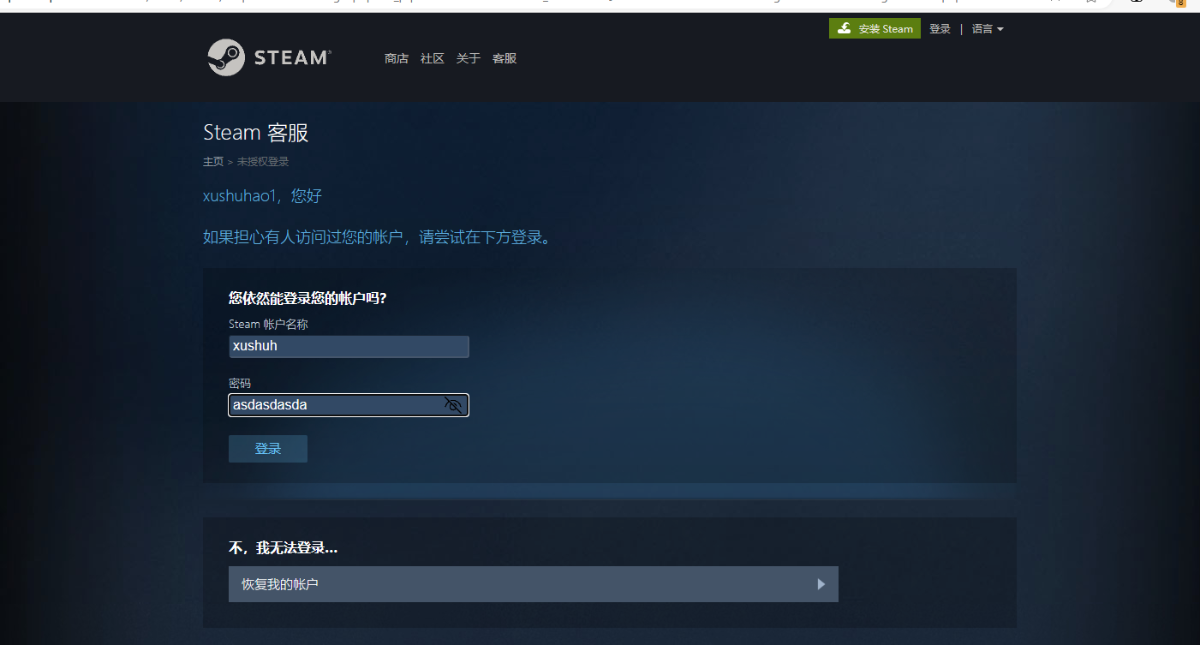Open the 社区 menu
This screenshot has width=1200, height=645.
tap(432, 58)
